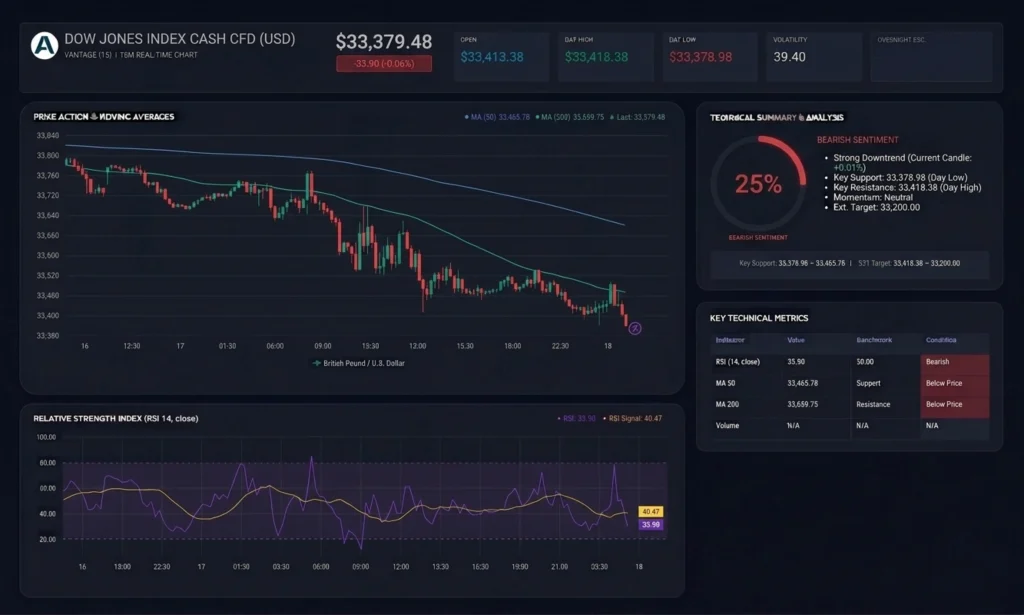Click the empty Overnight card in header
The width and height of the screenshot is (1024, 615).
(932, 57)
